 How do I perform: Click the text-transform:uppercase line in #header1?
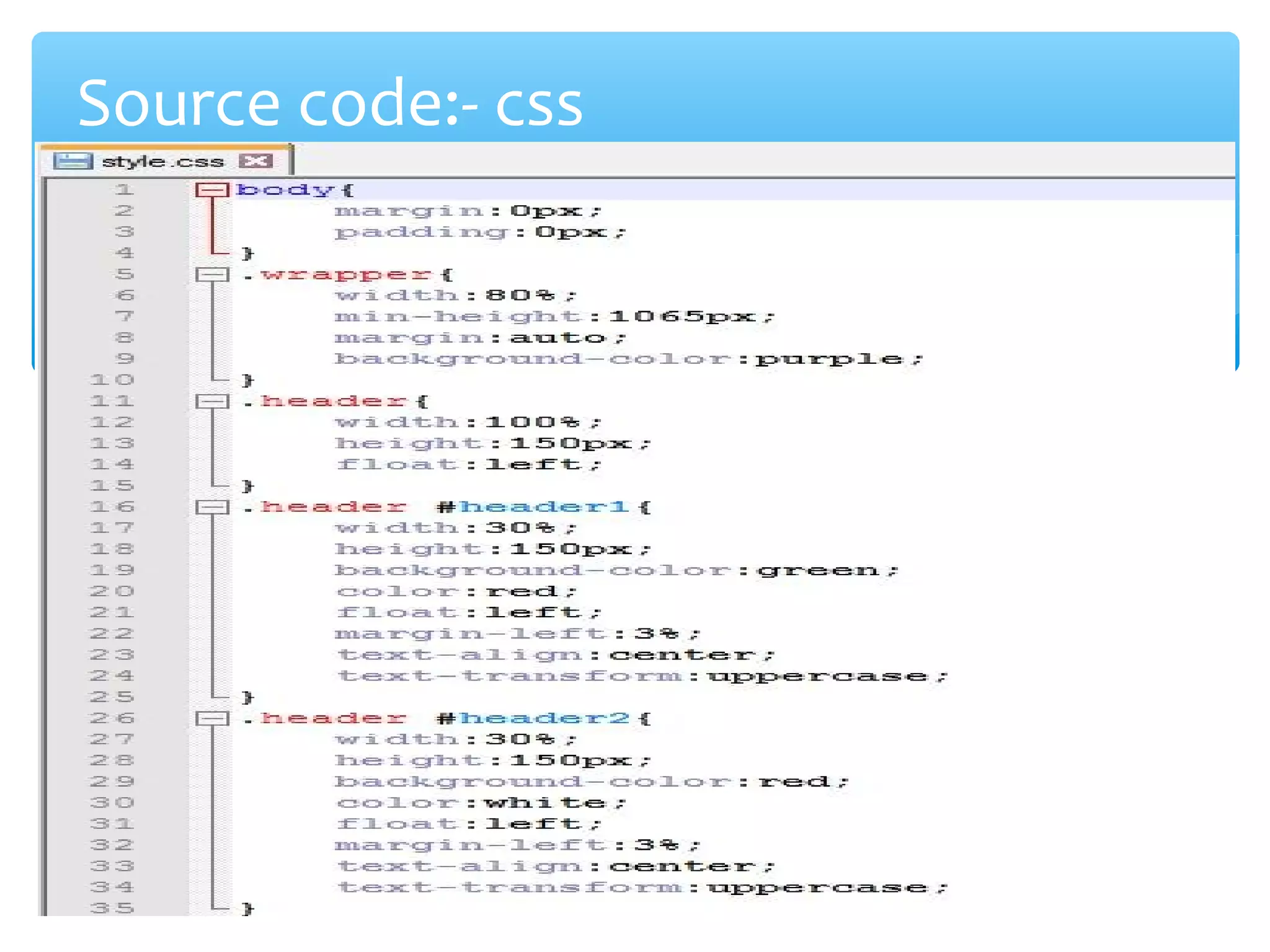point(641,676)
